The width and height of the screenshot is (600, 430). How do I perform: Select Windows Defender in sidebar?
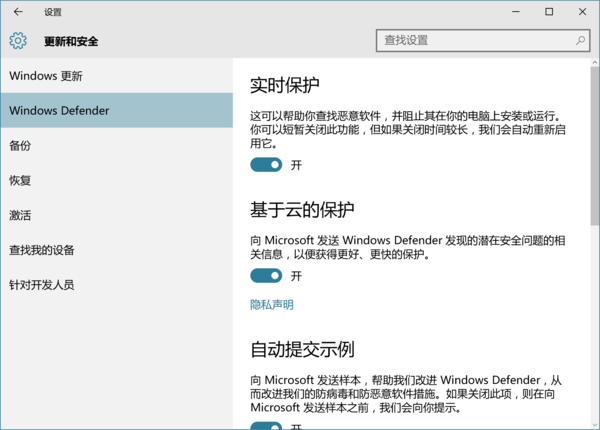(x=117, y=111)
